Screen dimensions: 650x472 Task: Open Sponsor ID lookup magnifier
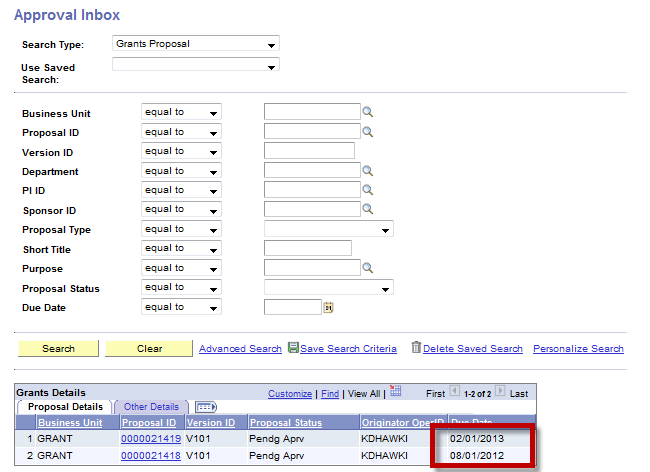pos(368,209)
